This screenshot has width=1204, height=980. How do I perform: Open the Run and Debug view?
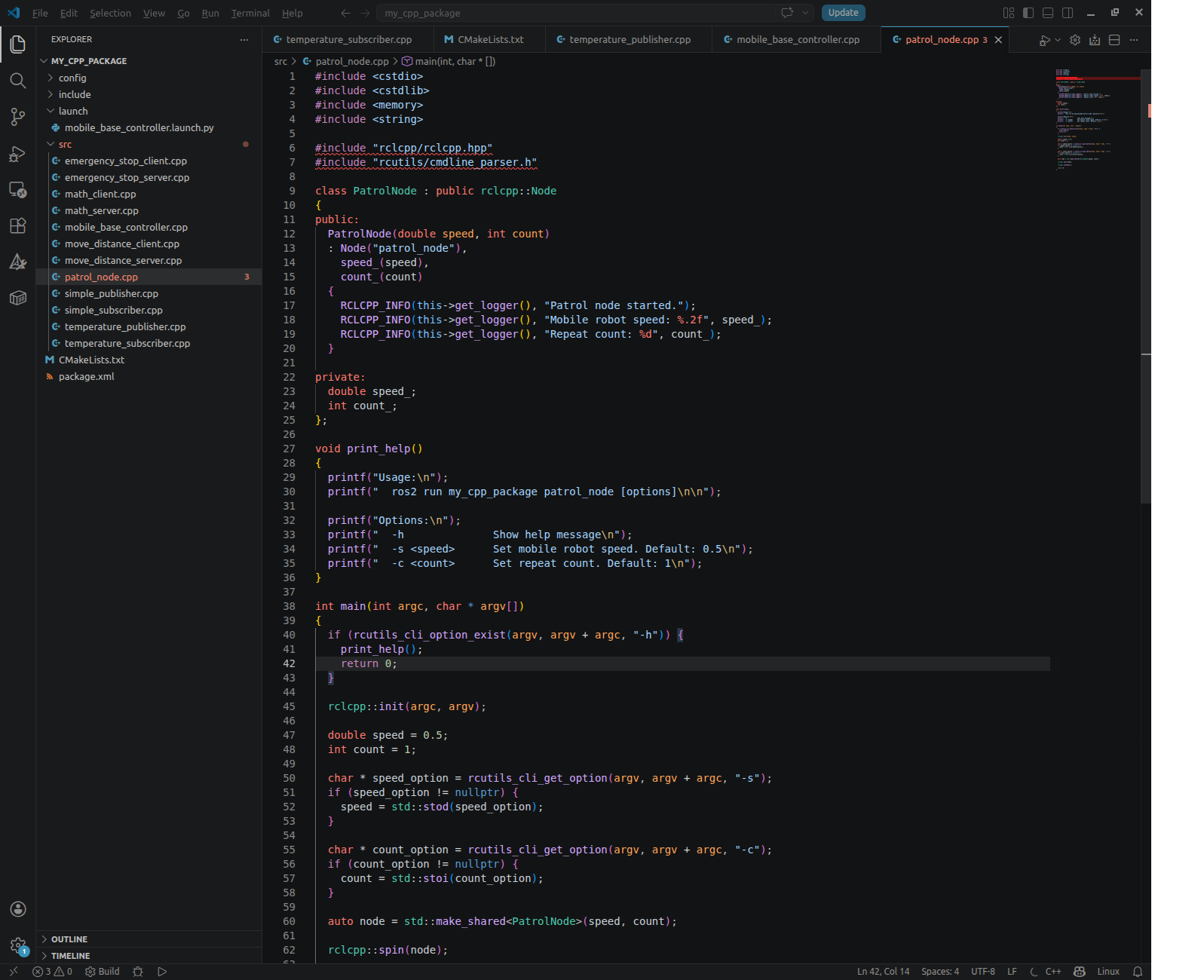pos(18,153)
